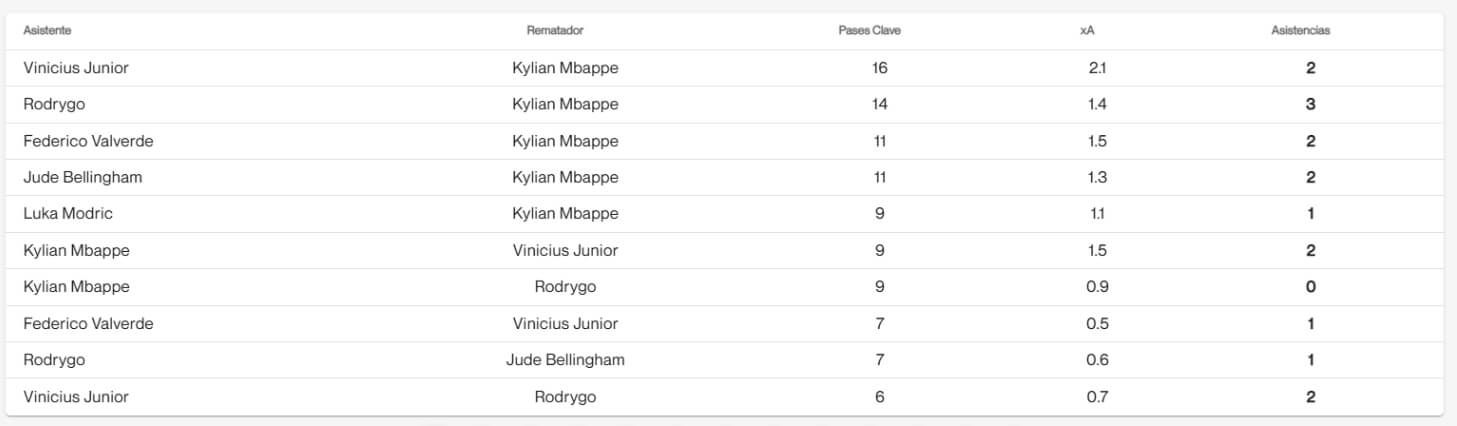
Task: Sort by the Asistencias column header
Action: click(x=1300, y=31)
